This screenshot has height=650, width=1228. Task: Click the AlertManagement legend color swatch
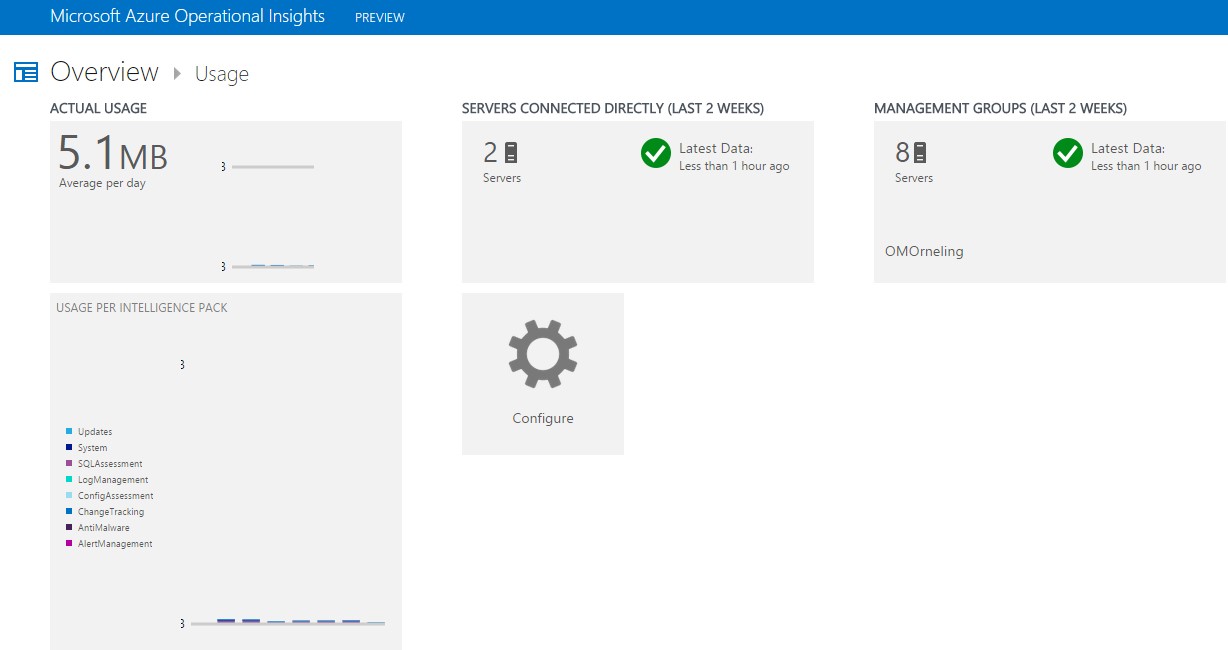pos(69,543)
